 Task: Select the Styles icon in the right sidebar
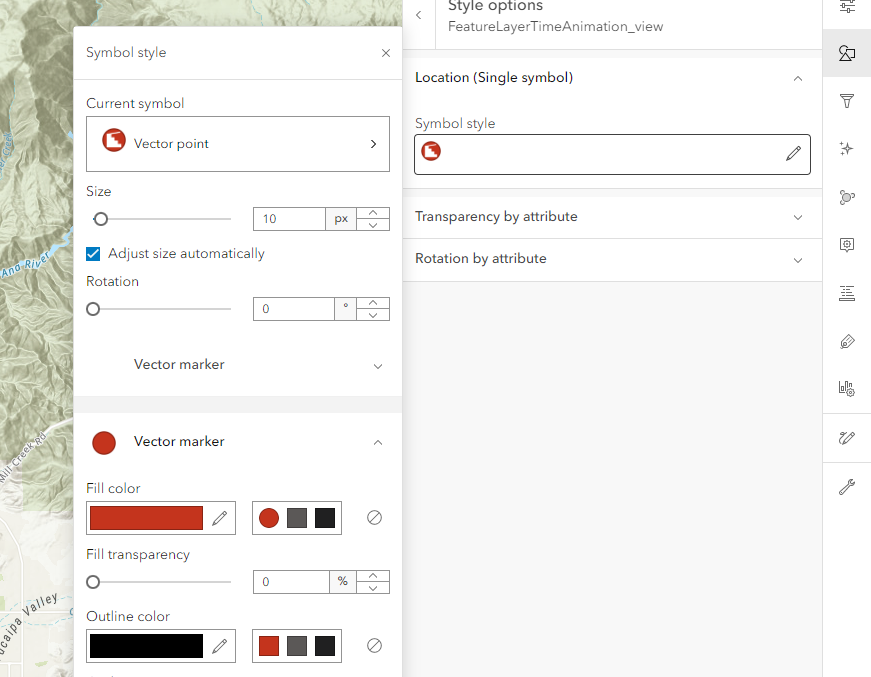pos(847,53)
